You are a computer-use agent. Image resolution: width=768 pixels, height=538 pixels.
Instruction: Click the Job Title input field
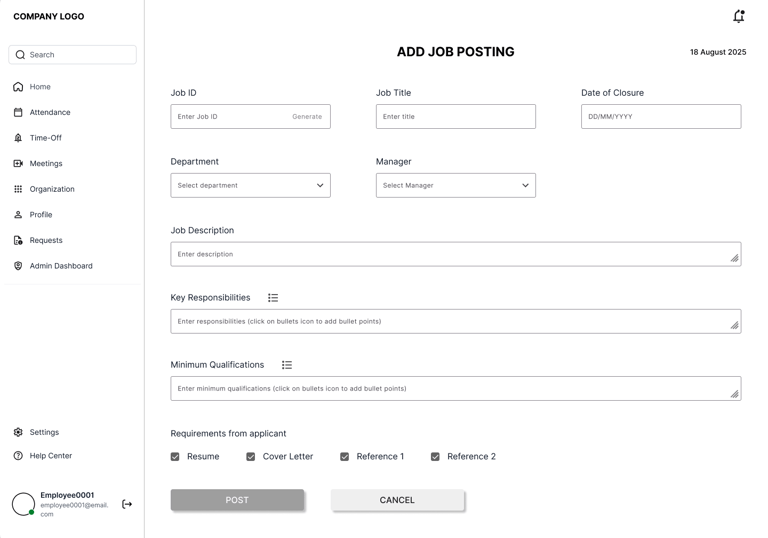pos(455,117)
